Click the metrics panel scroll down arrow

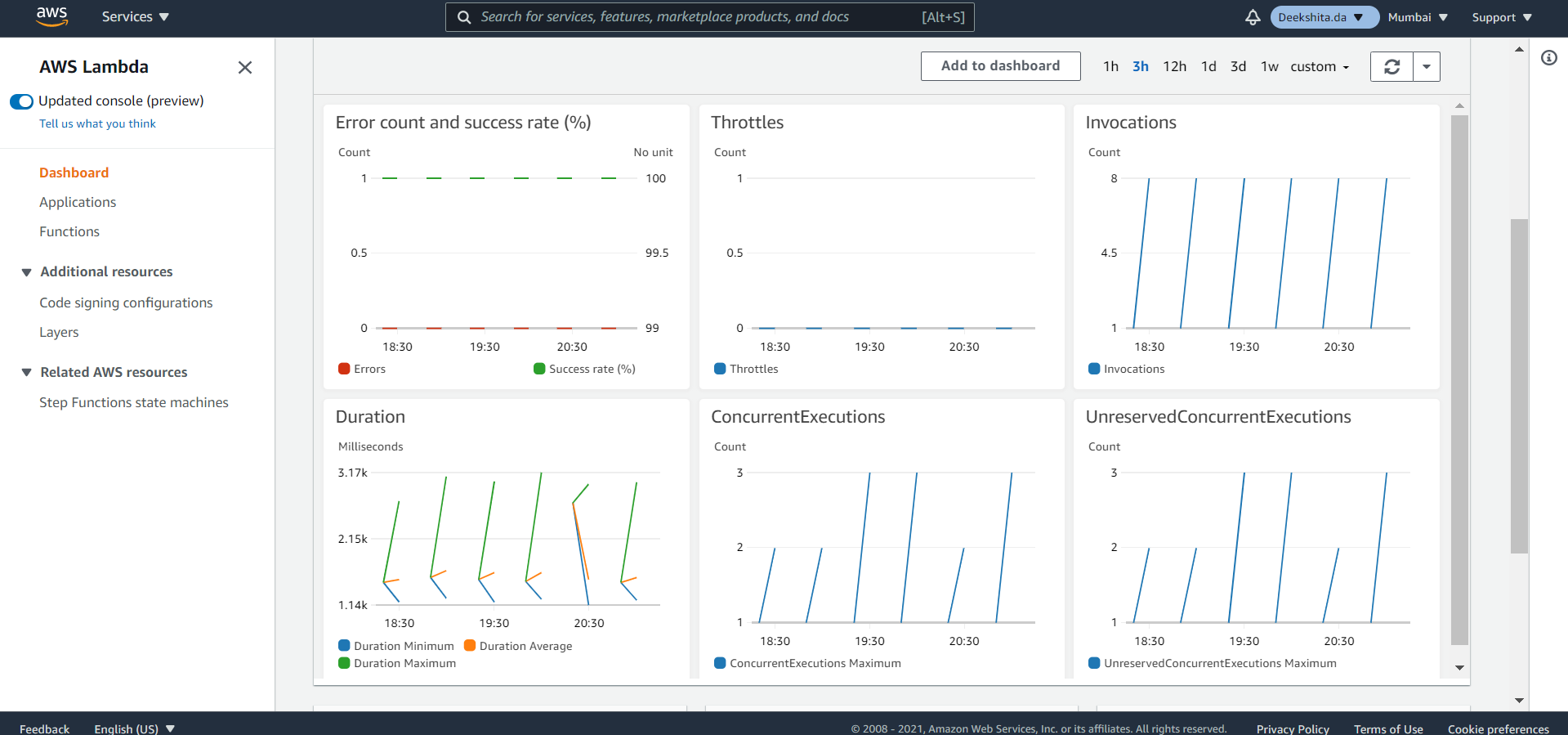(x=1459, y=668)
